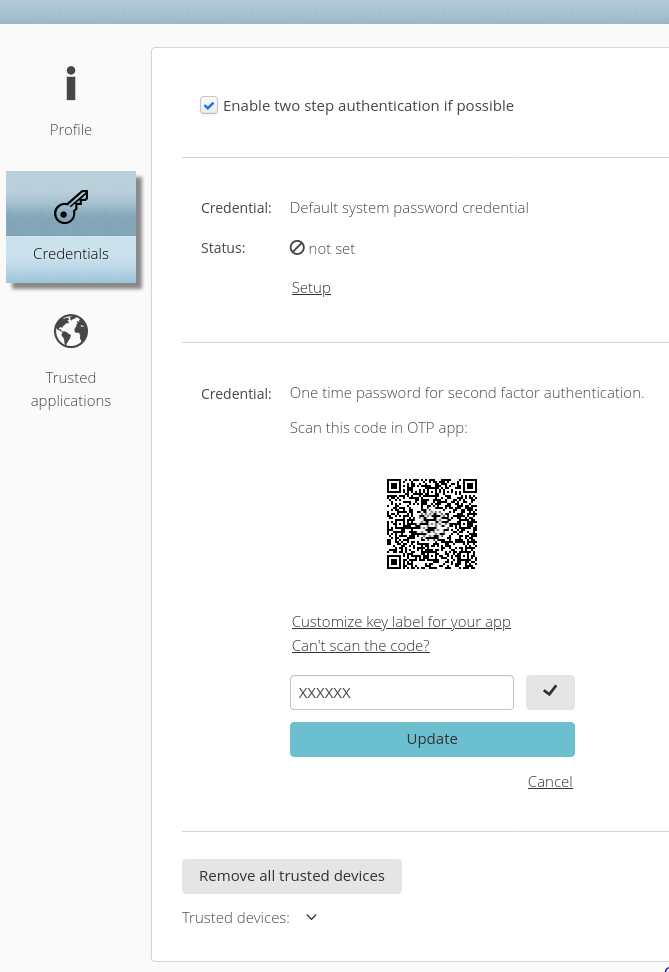Click the "Default system password credential" text
This screenshot has width=669, height=972.
point(409,208)
